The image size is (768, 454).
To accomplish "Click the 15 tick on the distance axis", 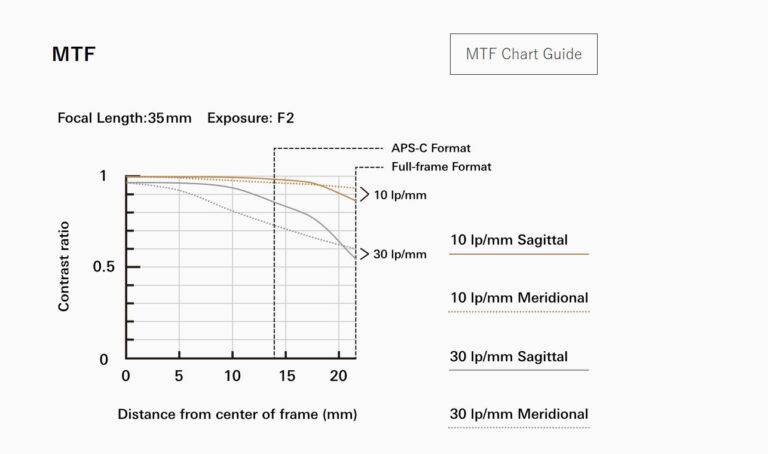I will (x=286, y=376).
